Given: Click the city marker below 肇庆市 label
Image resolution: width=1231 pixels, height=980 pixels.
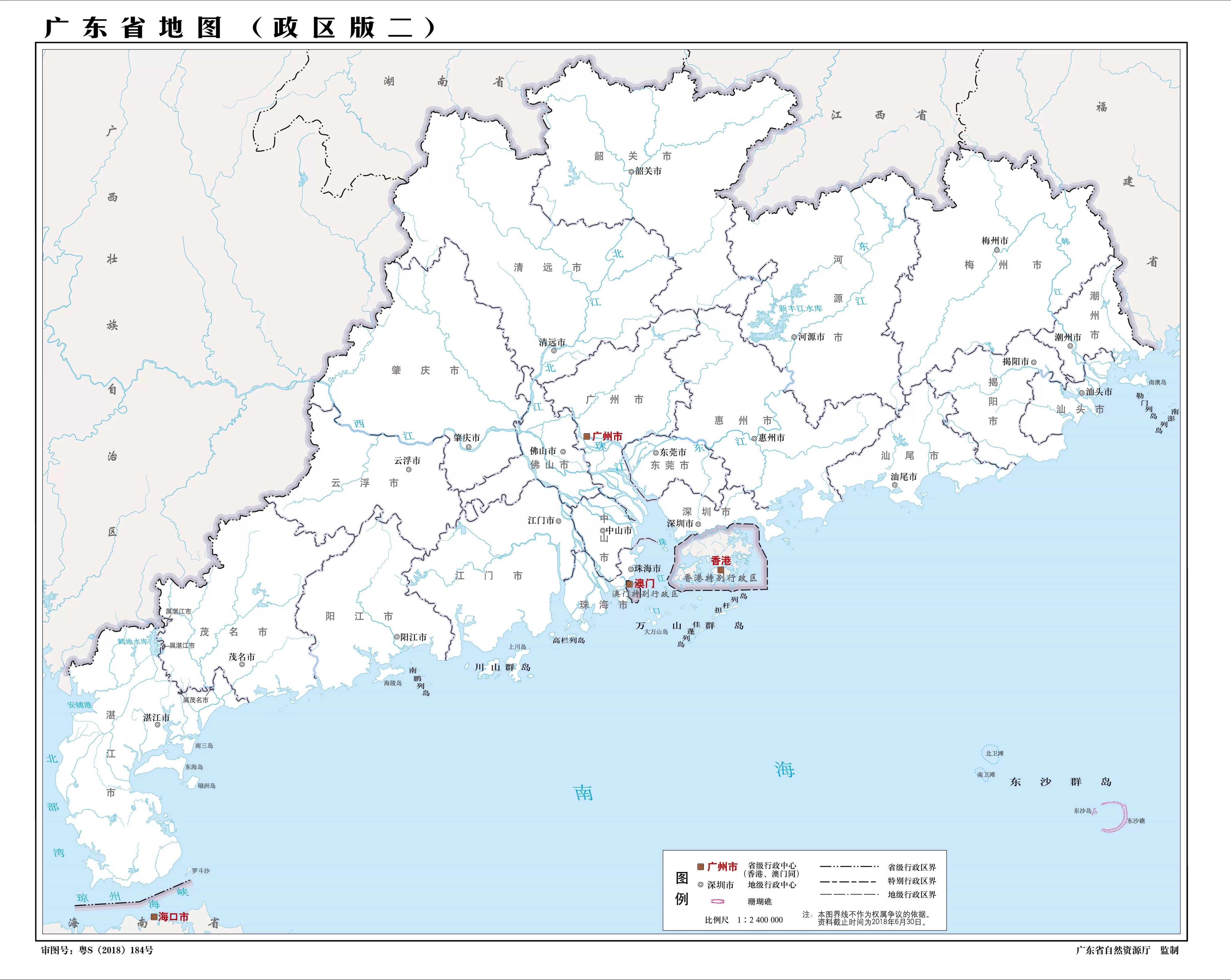Looking at the screenshot, I should pos(469,447).
